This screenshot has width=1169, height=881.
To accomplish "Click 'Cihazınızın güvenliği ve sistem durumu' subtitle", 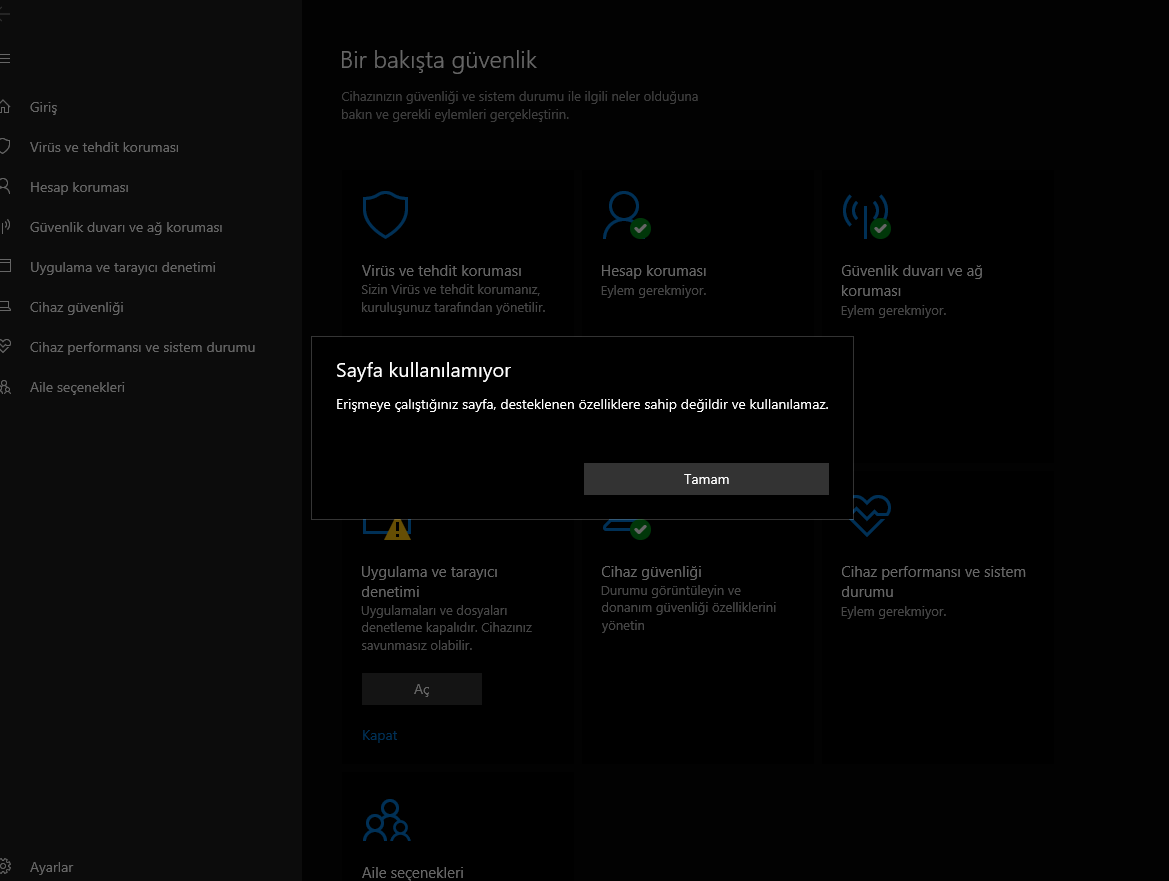I will [520, 105].
